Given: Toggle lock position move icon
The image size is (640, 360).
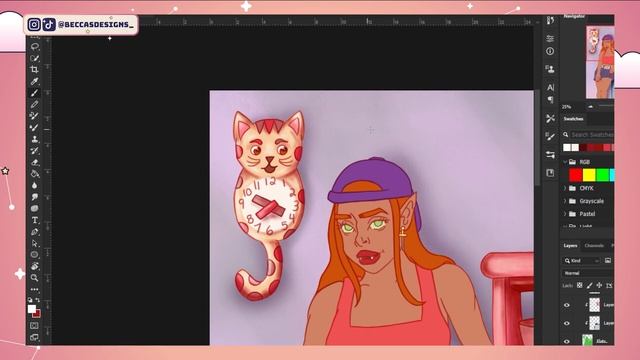Looking at the screenshot, I should [x=599, y=285].
